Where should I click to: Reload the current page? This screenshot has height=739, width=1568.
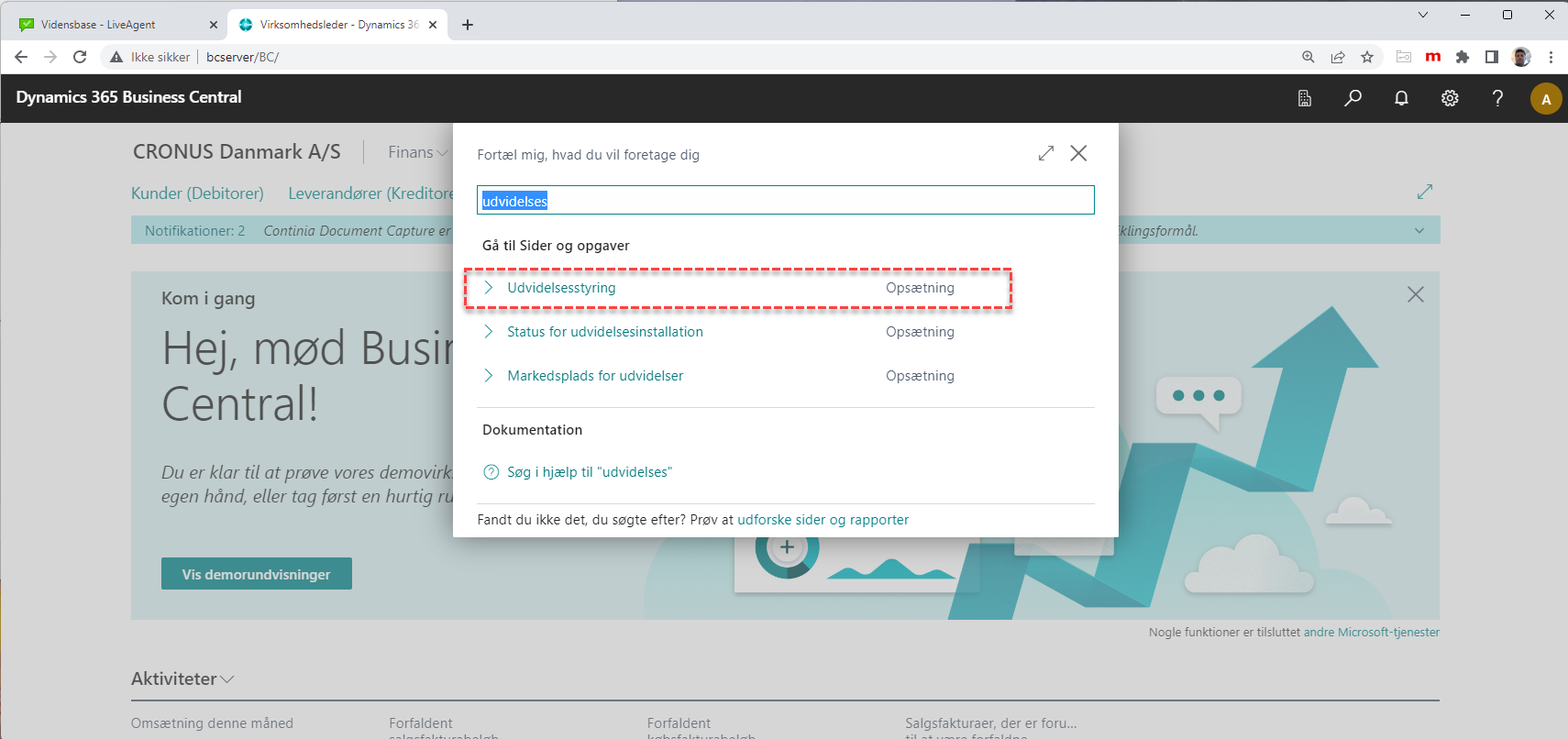coord(80,57)
